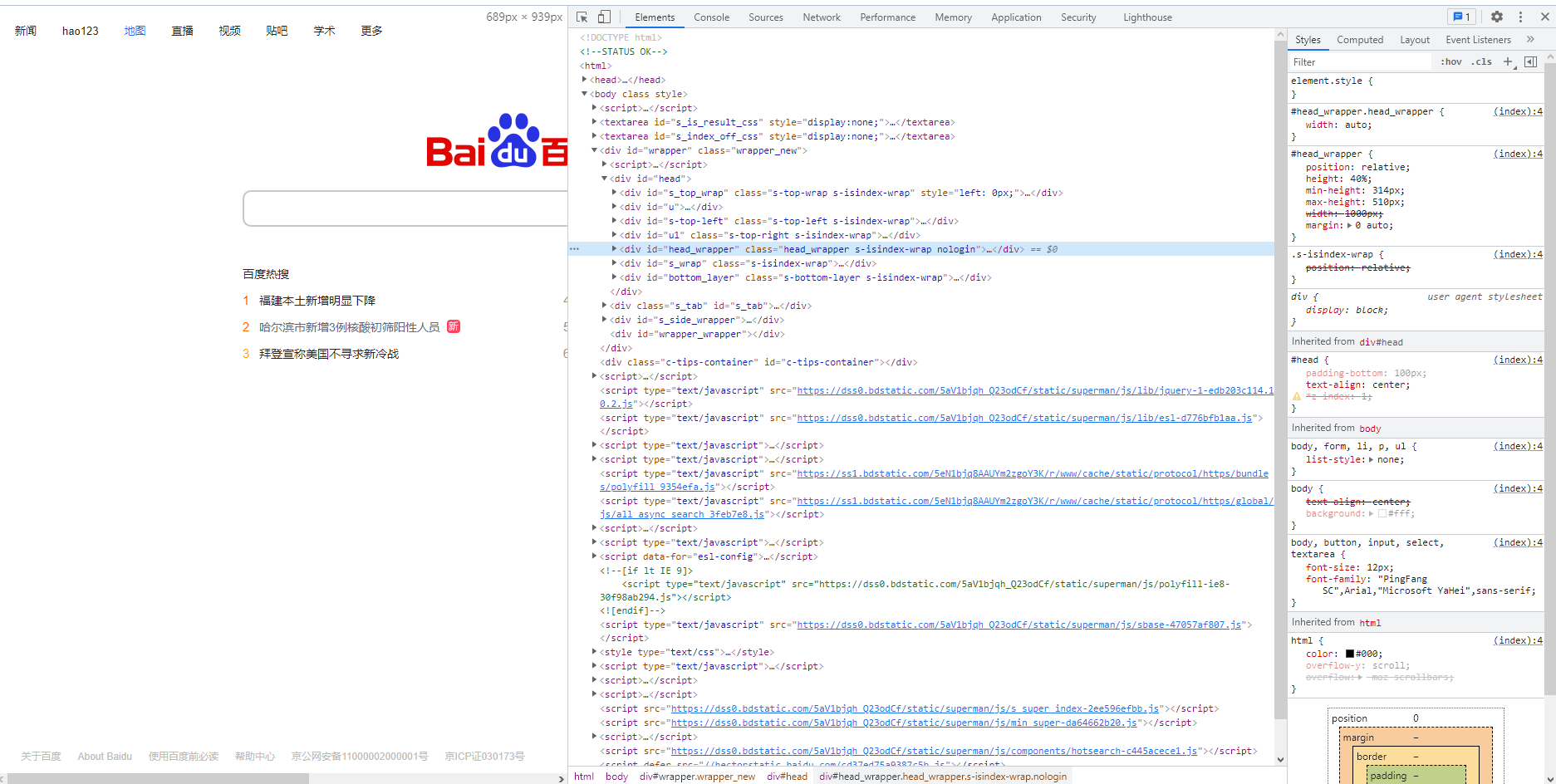Click the About Baidu footer link
The image size is (1556, 784).
[105, 757]
